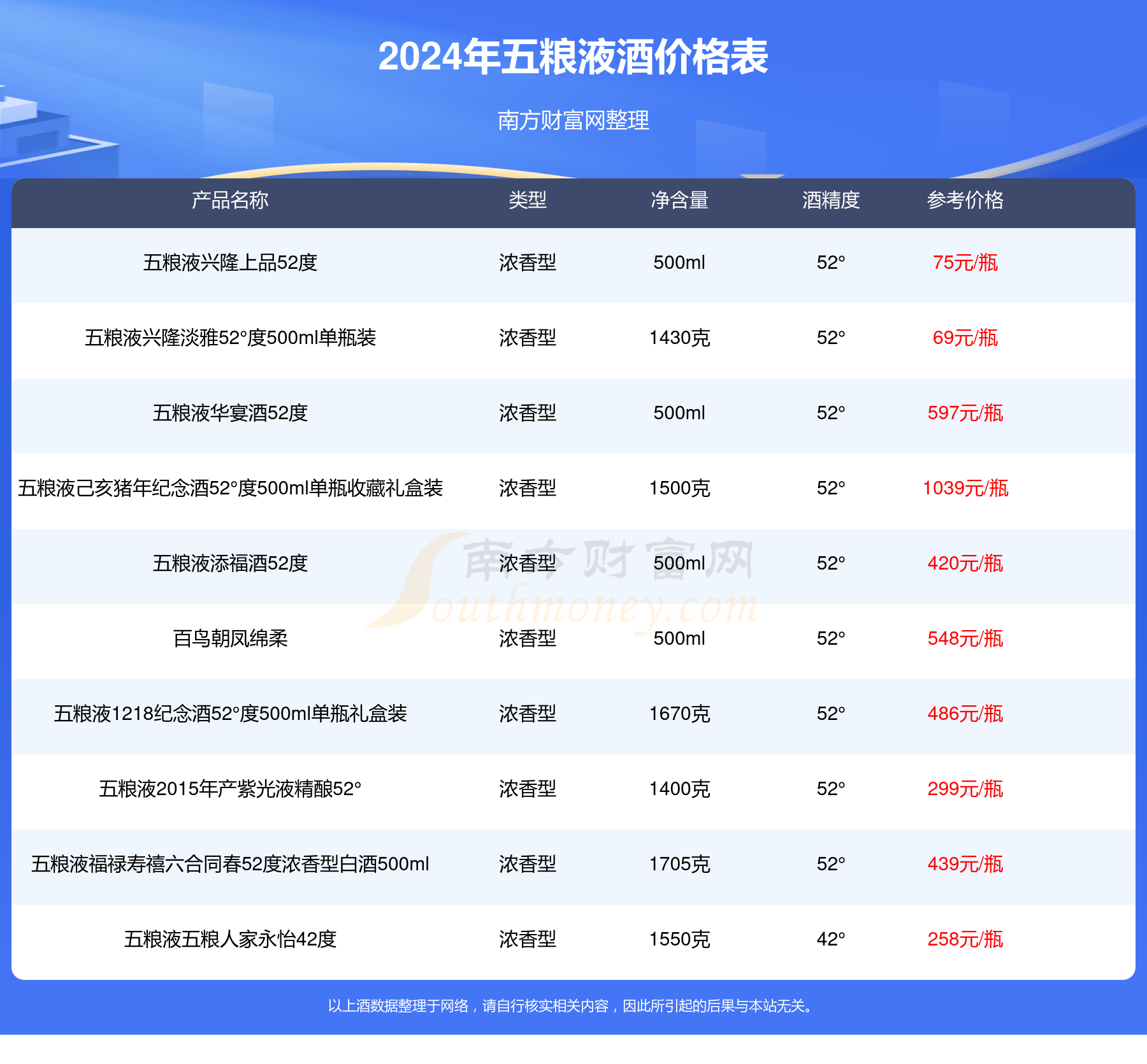Viewport: 1147px width, 1064px height.
Task: Select product name "五粮液五粮人家永怡42度"
Action: click(230, 939)
